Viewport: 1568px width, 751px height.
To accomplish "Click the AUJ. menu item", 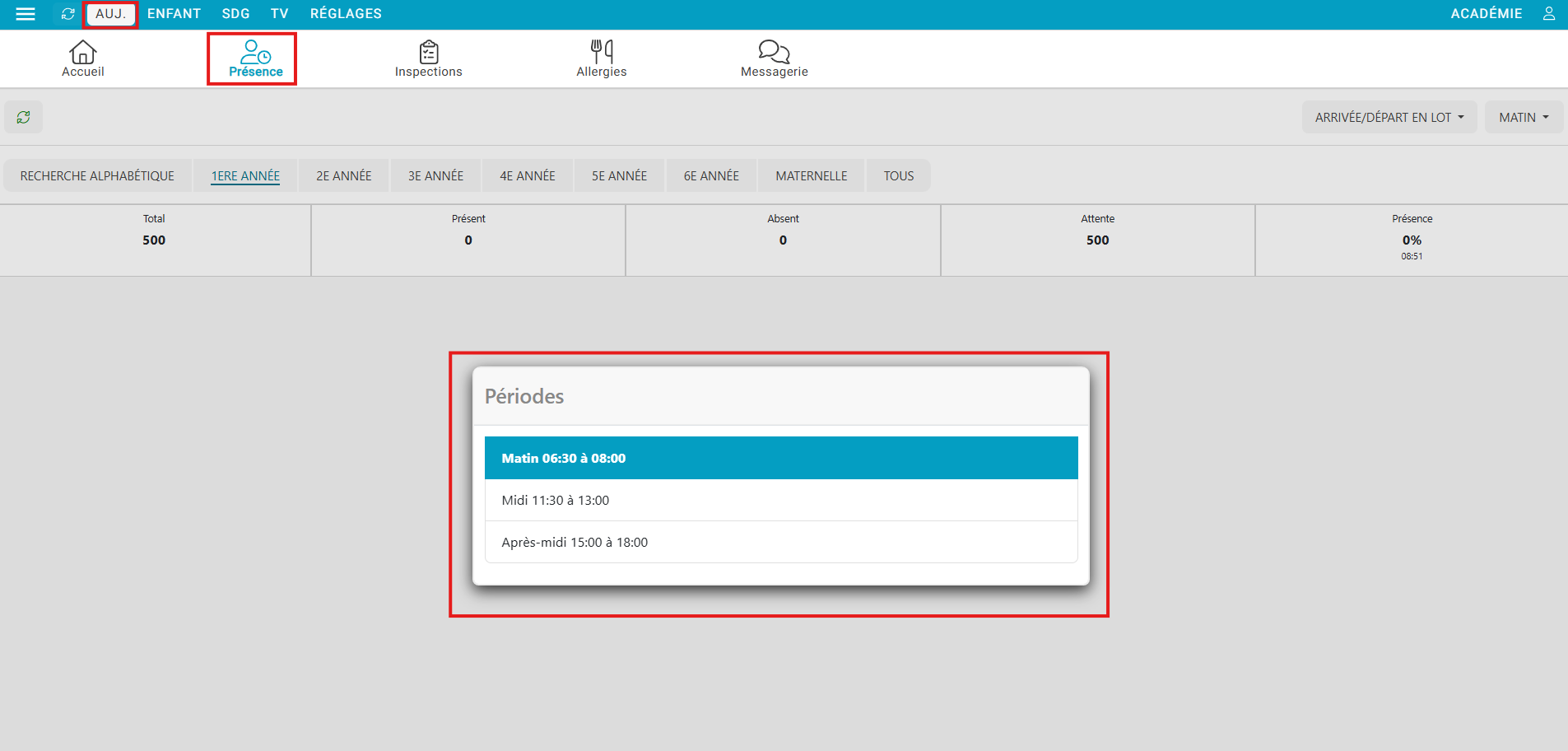I will click(110, 14).
